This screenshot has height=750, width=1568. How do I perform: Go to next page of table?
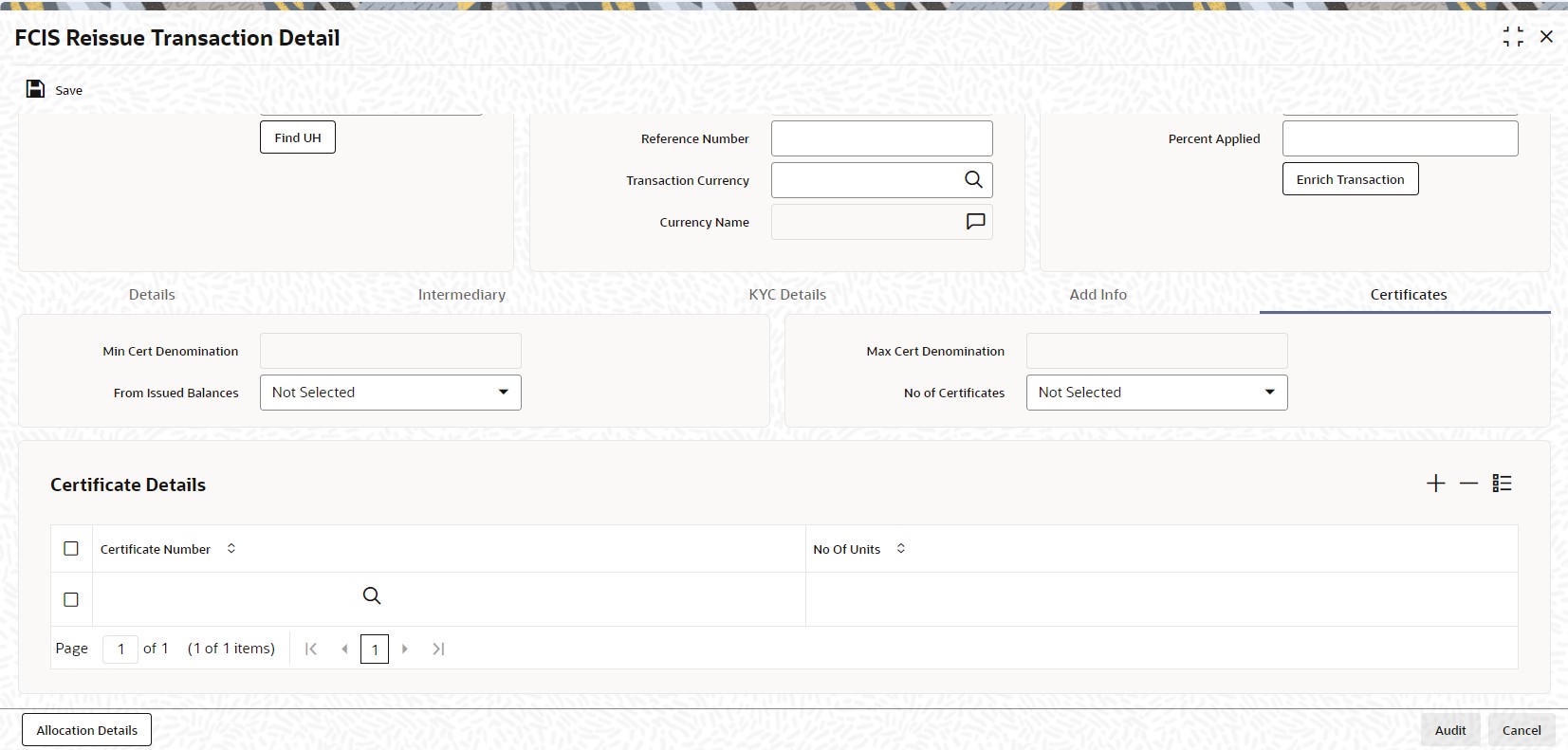pos(405,649)
